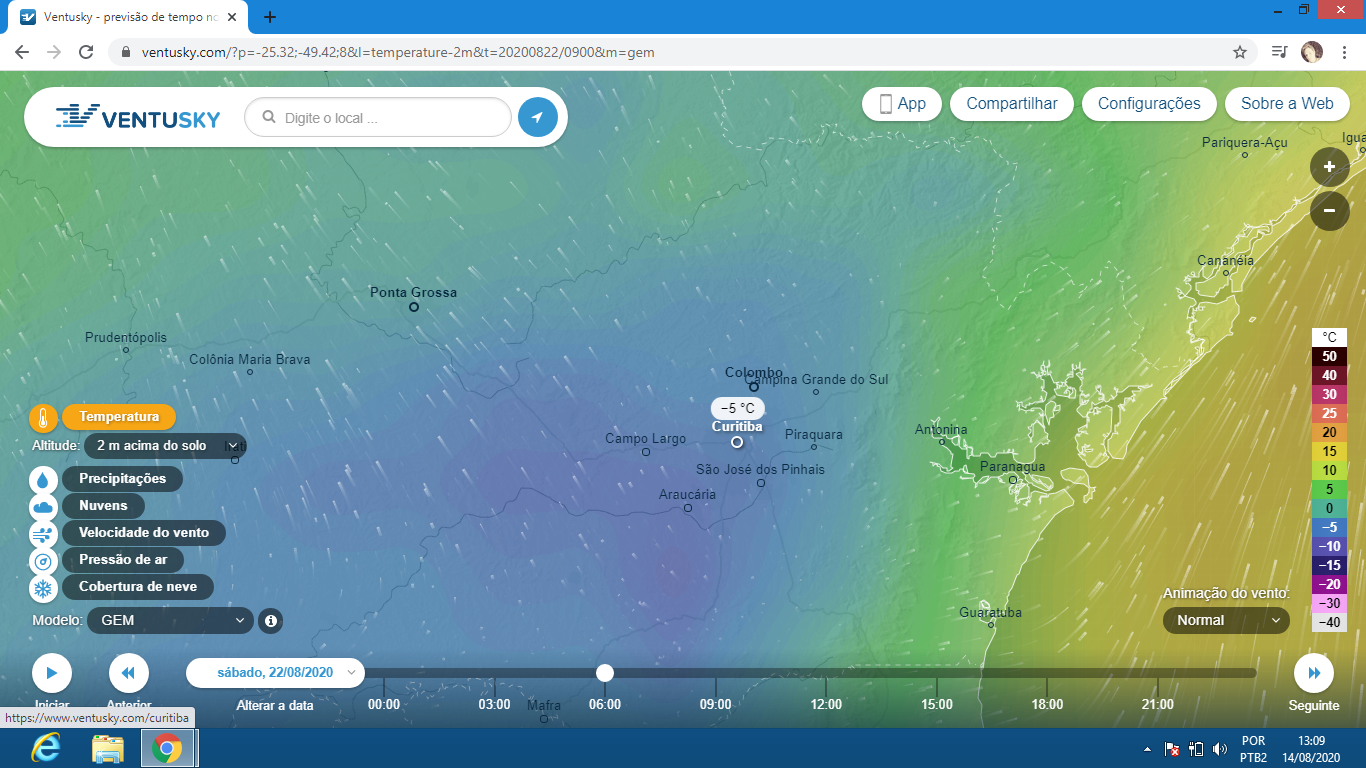Screen dimensions: 1366x768
Task: Open Sobre a Web
Action: 1287,104
